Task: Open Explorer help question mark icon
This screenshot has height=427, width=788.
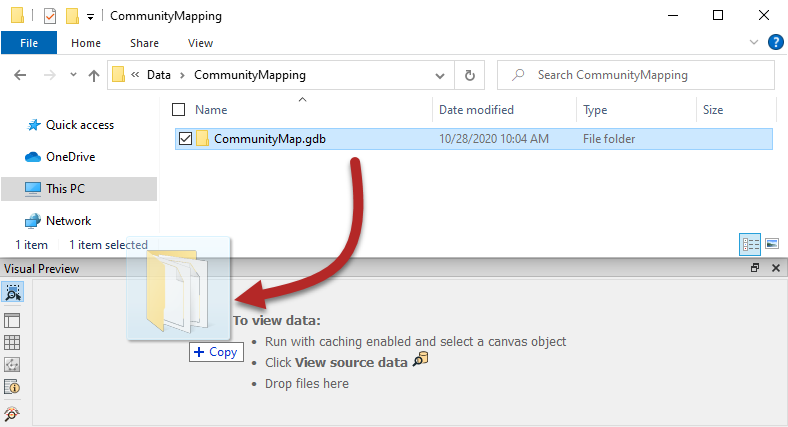Action: pos(775,43)
